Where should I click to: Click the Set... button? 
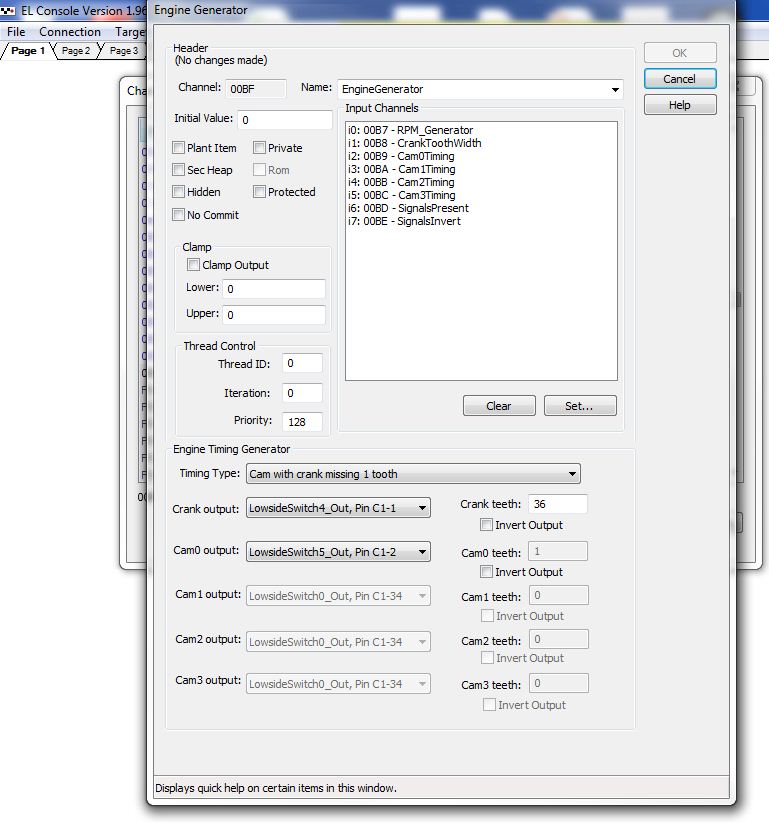(580, 406)
